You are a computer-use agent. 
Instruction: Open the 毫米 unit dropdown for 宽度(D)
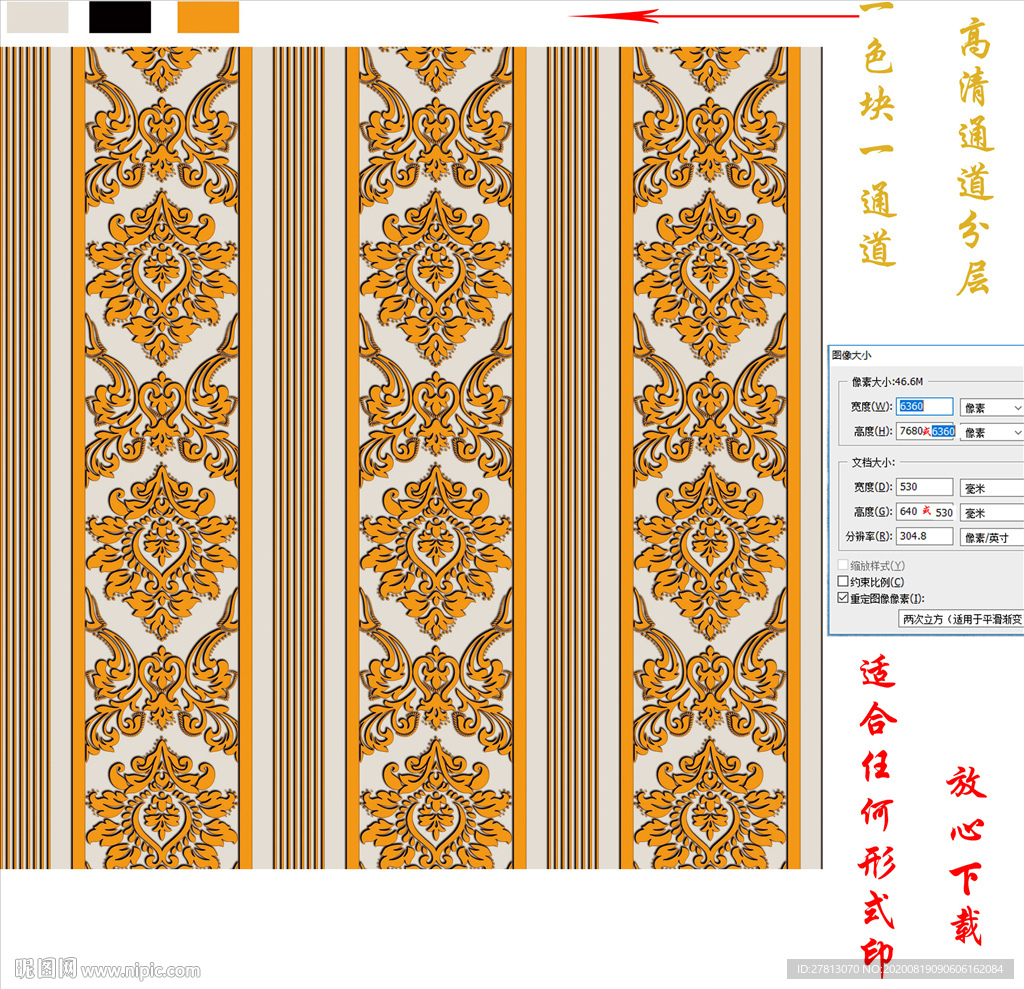coord(992,488)
